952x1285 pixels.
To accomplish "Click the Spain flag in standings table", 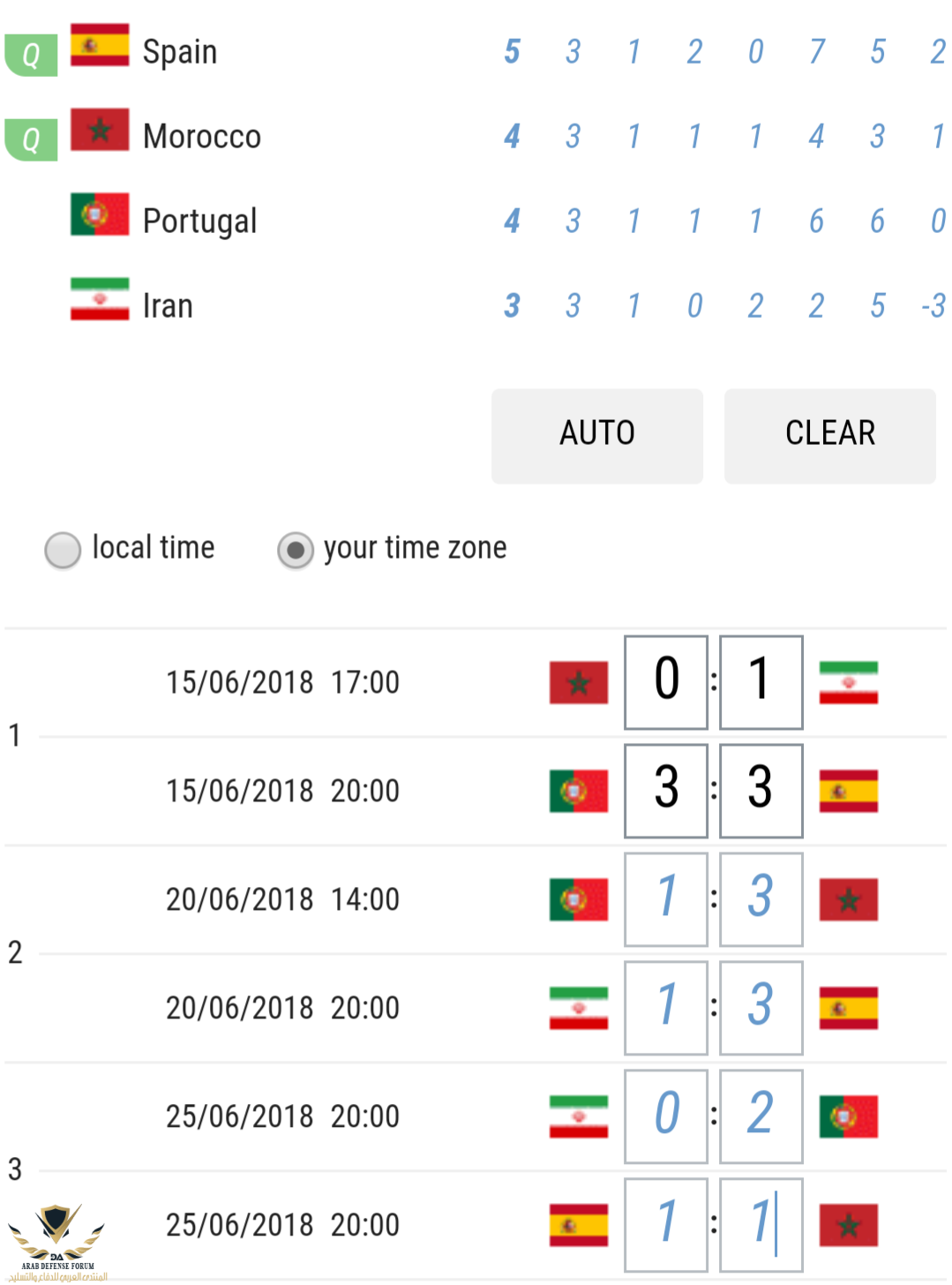I will click(x=100, y=46).
